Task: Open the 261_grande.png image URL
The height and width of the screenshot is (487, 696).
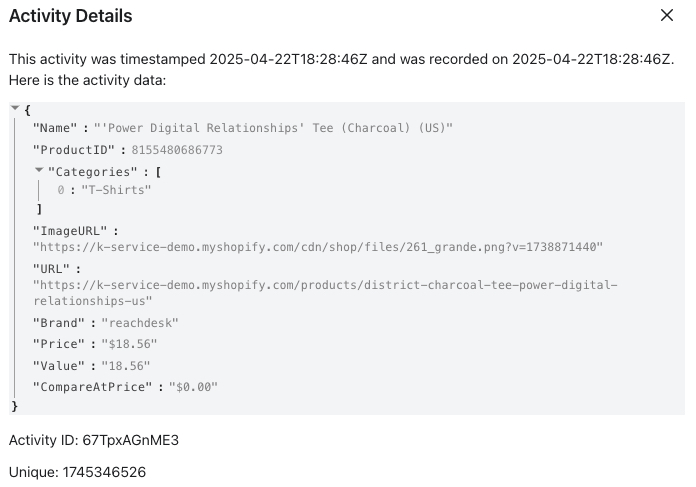Action: [x=318, y=246]
